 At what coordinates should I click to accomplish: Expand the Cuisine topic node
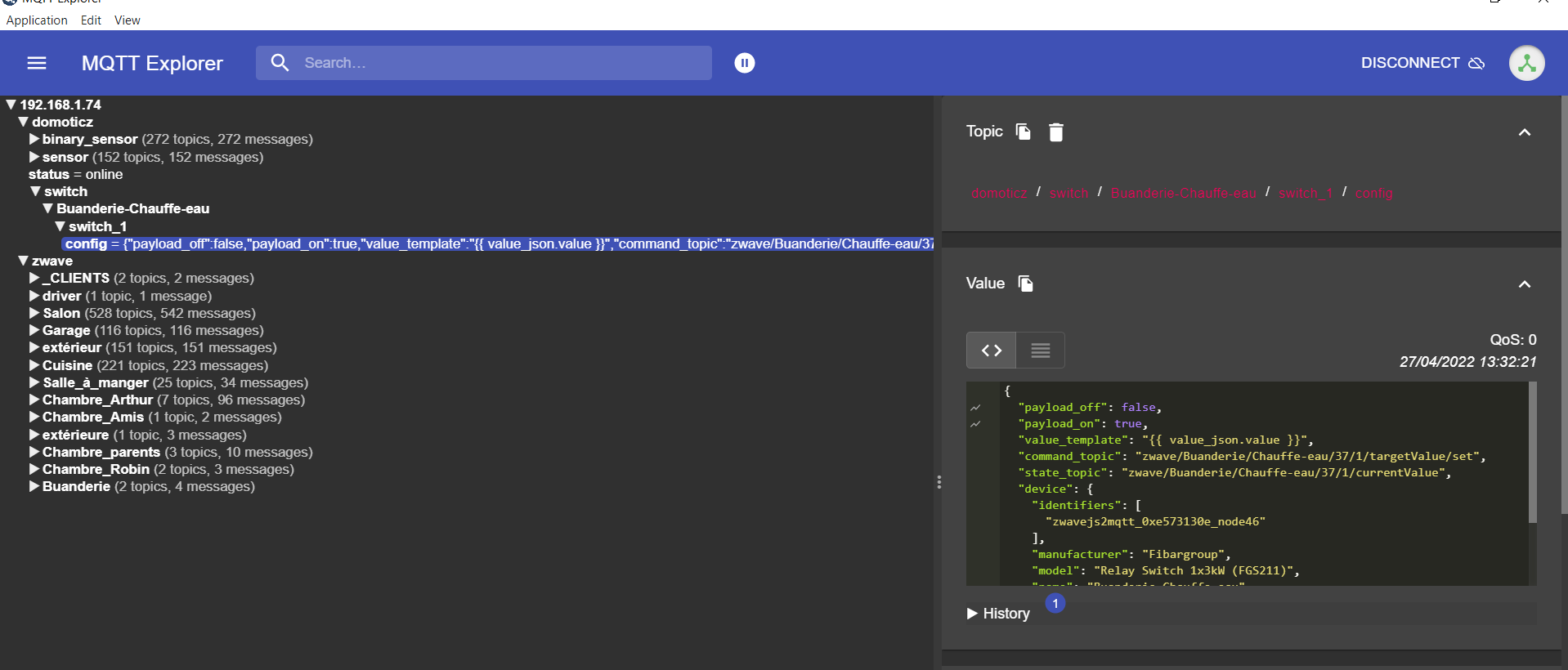[34, 365]
